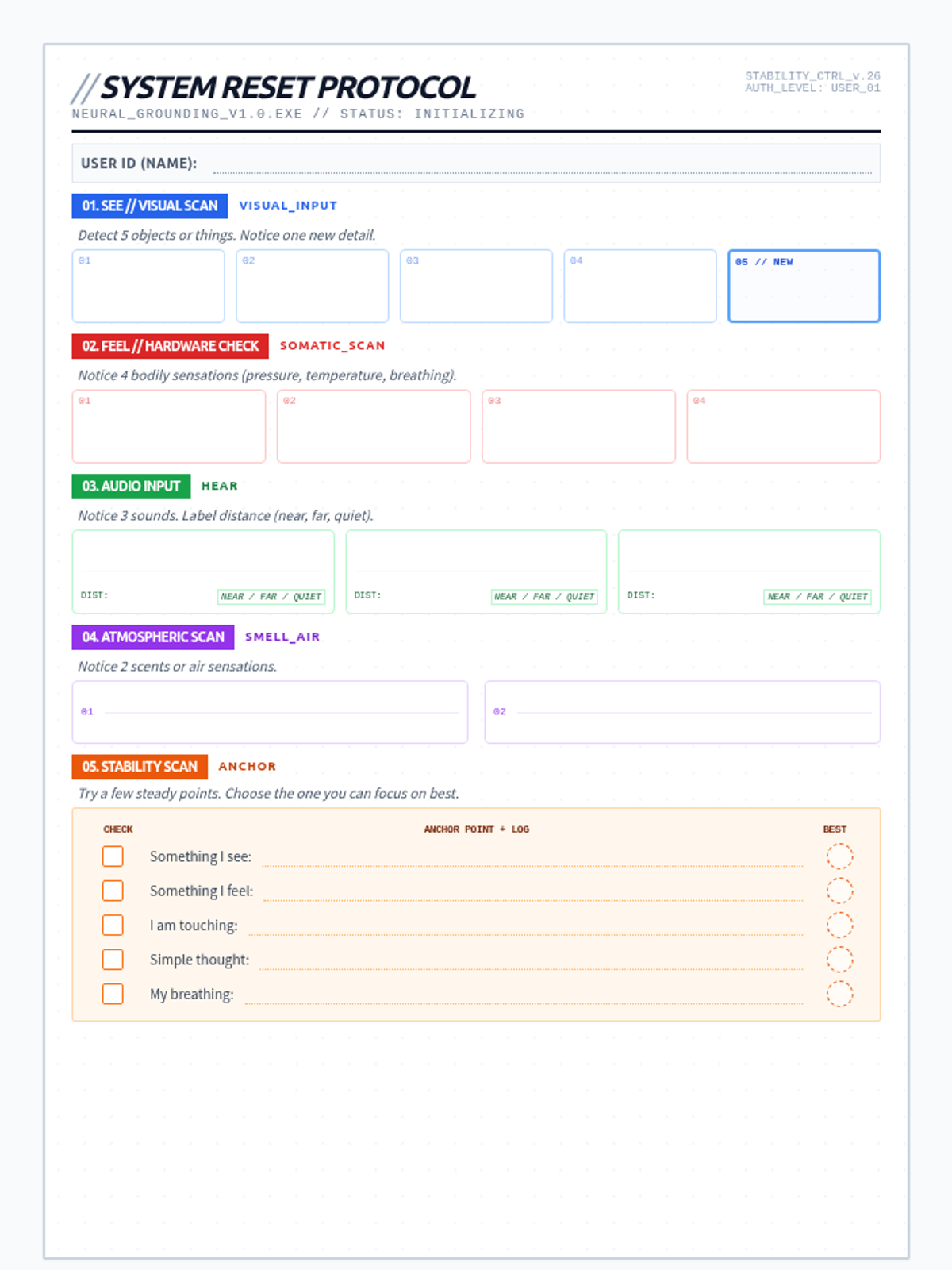952x1270 pixels.
Task: Click the User ID name field
Action: (x=542, y=164)
